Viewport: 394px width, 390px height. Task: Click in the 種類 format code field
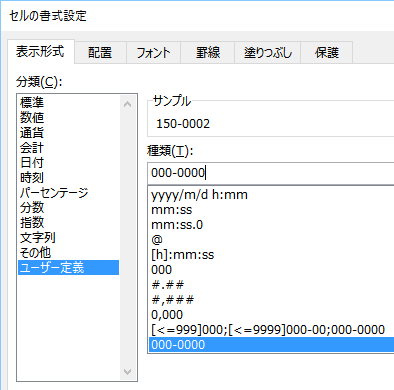(271, 173)
